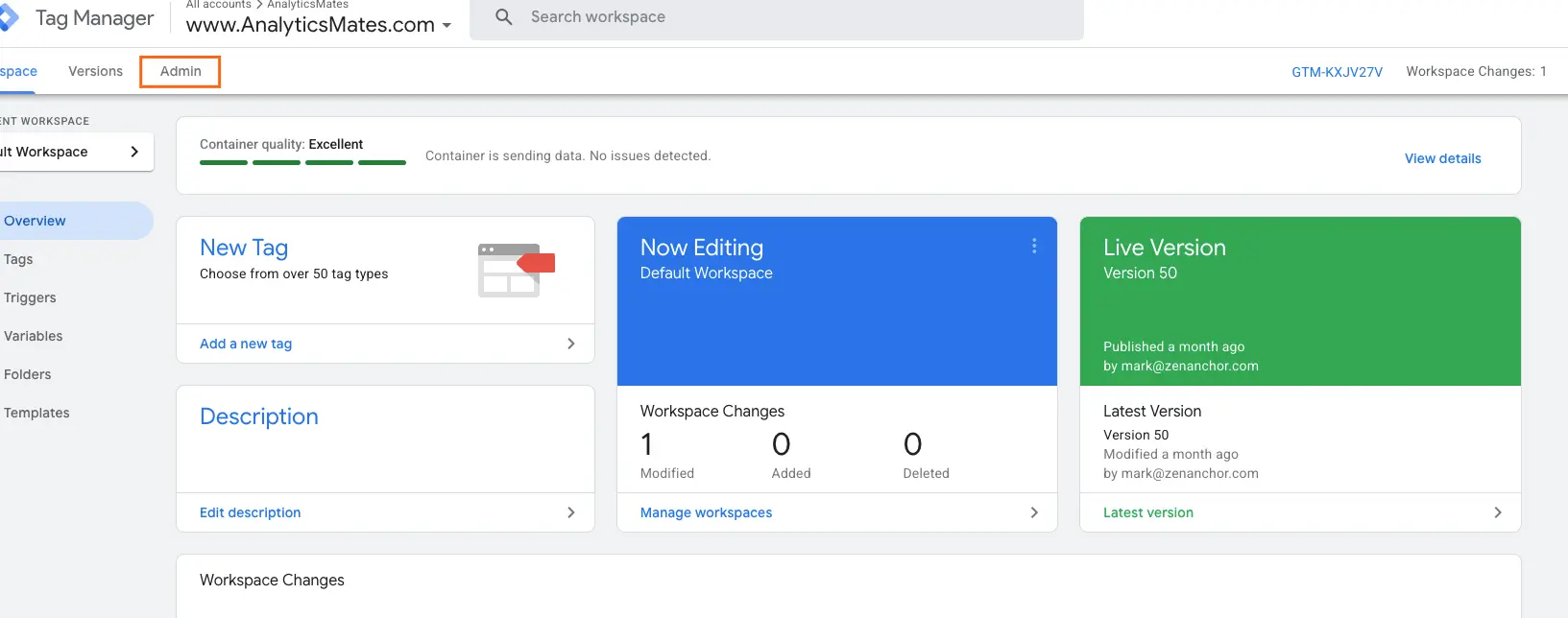Viewport: 1568px width, 618px height.
Task: Click the Description card heading
Action: pos(259,416)
